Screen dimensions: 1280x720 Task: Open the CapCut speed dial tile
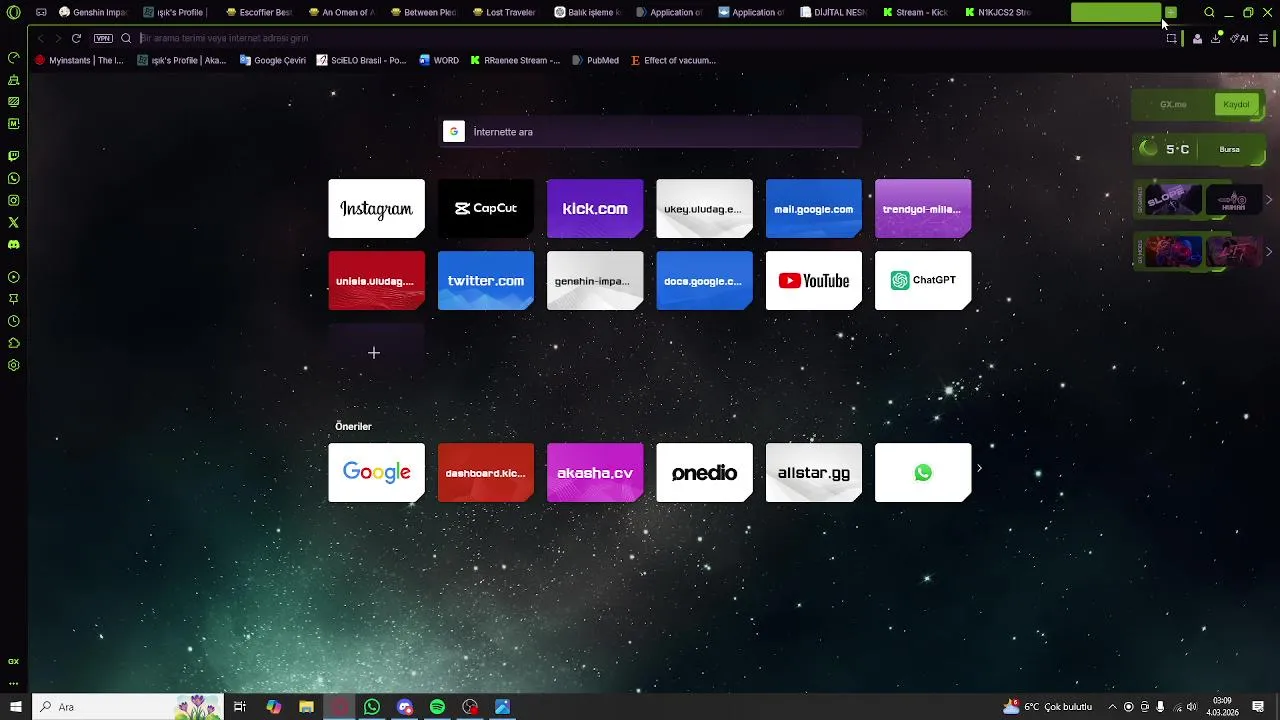[485, 209]
